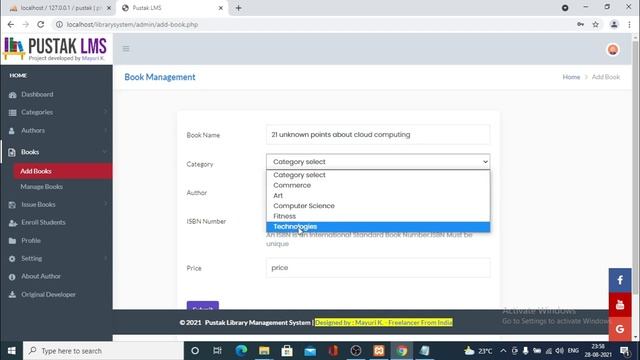Show hidden system tray icons
This screenshot has height=360, width=640.
(x=503, y=351)
